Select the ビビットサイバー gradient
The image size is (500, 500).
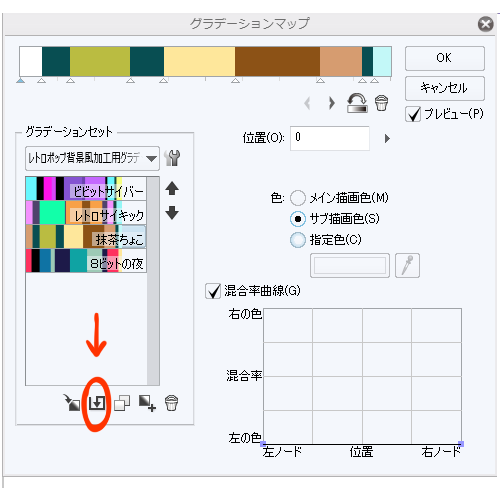(86, 189)
